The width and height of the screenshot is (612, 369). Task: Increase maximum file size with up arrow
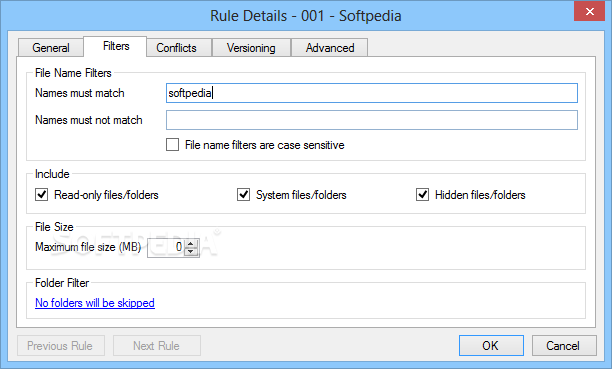point(191,244)
